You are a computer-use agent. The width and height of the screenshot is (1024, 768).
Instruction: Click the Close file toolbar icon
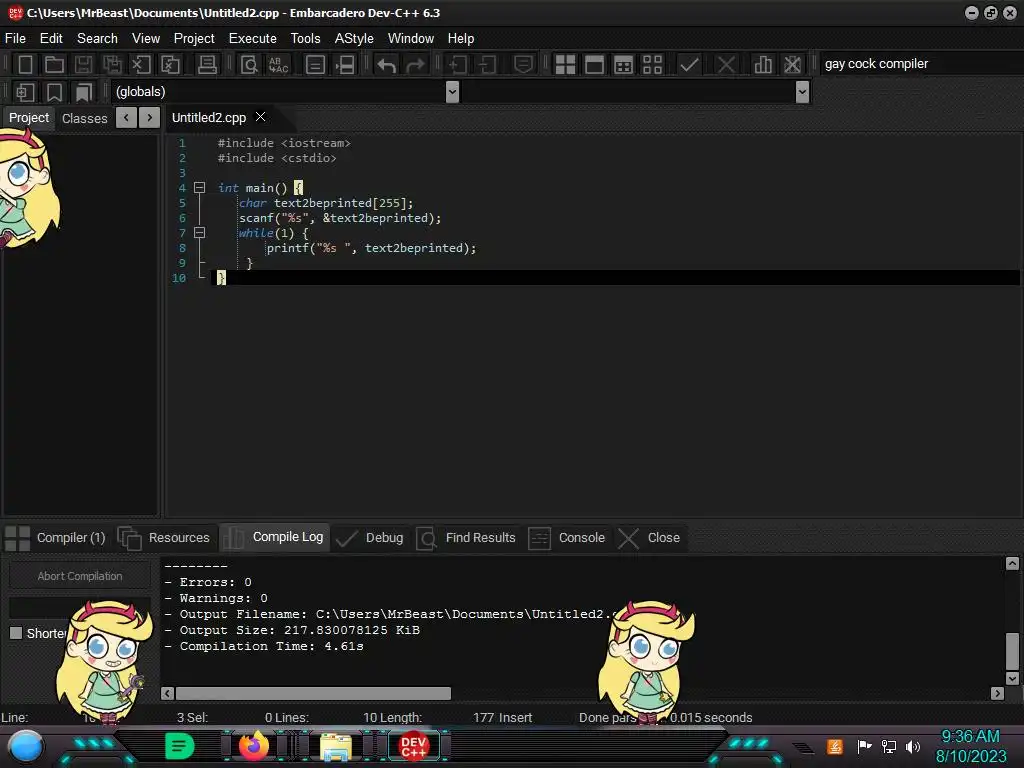click(x=141, y=65)
